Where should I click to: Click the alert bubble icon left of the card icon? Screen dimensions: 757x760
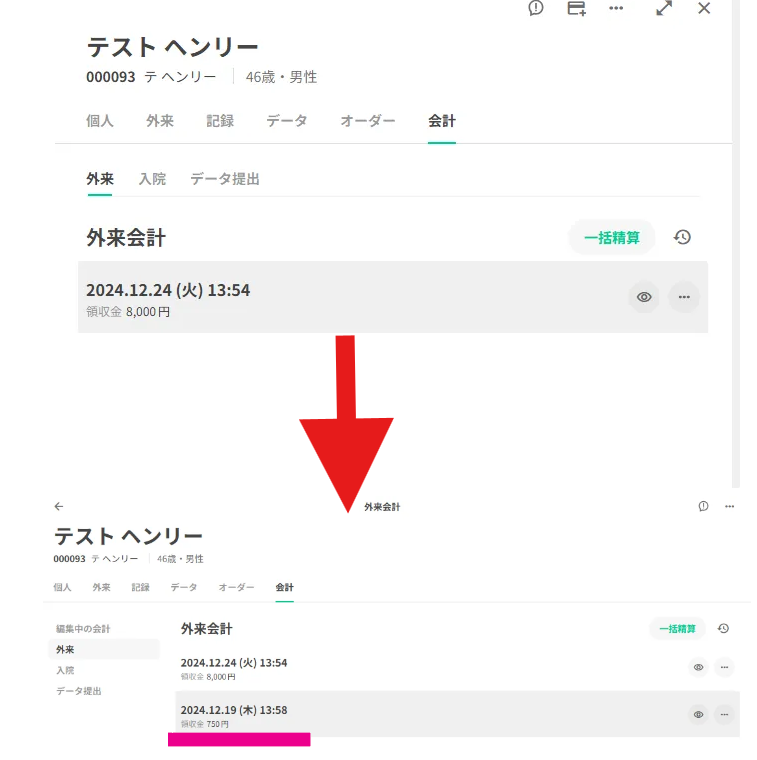(x=536, y=8)
